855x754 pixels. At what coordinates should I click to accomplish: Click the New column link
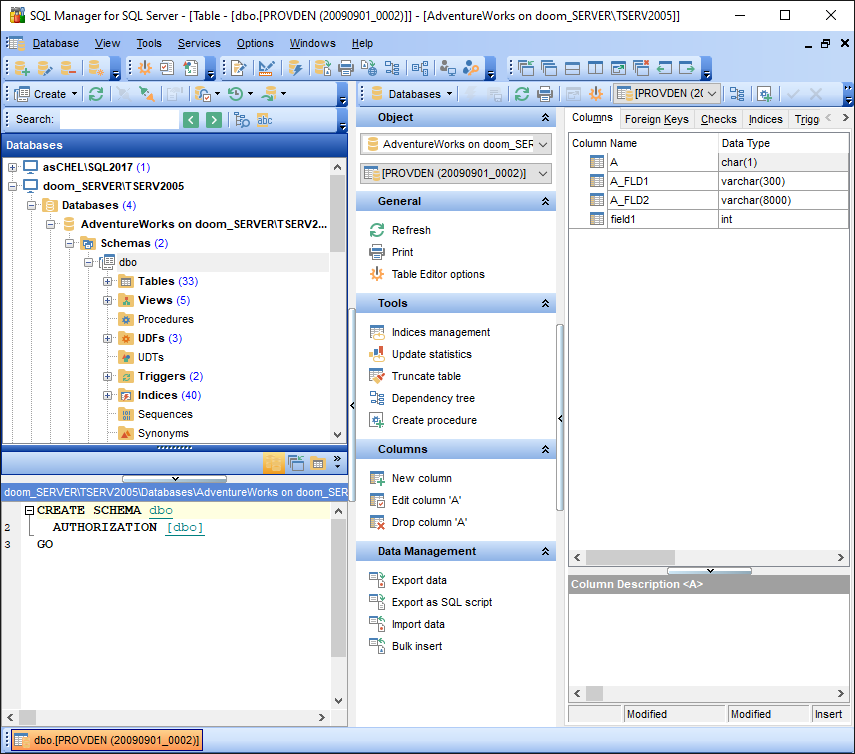pos(422,478)
